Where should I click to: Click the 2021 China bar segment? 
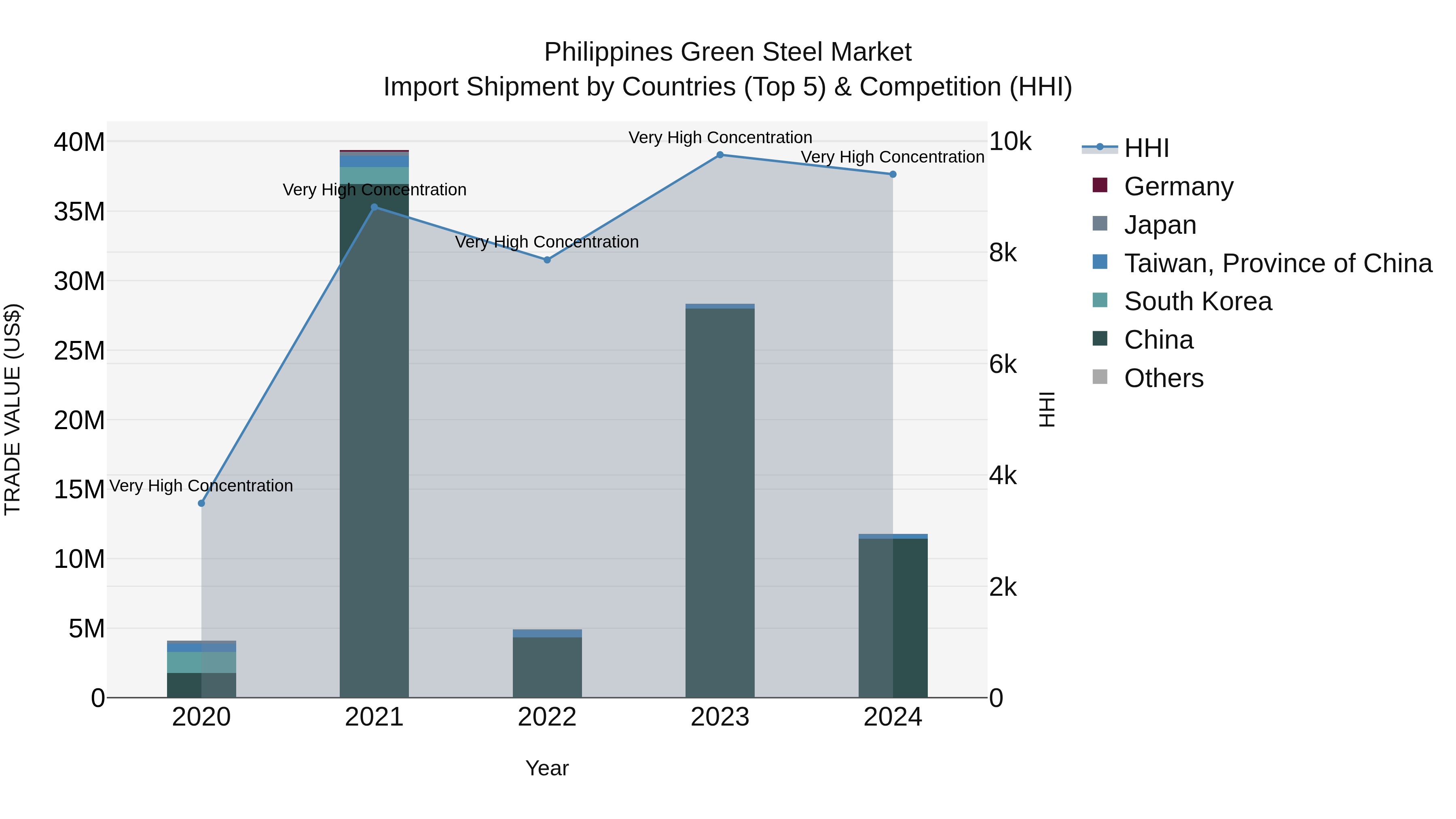pos(374,441)
